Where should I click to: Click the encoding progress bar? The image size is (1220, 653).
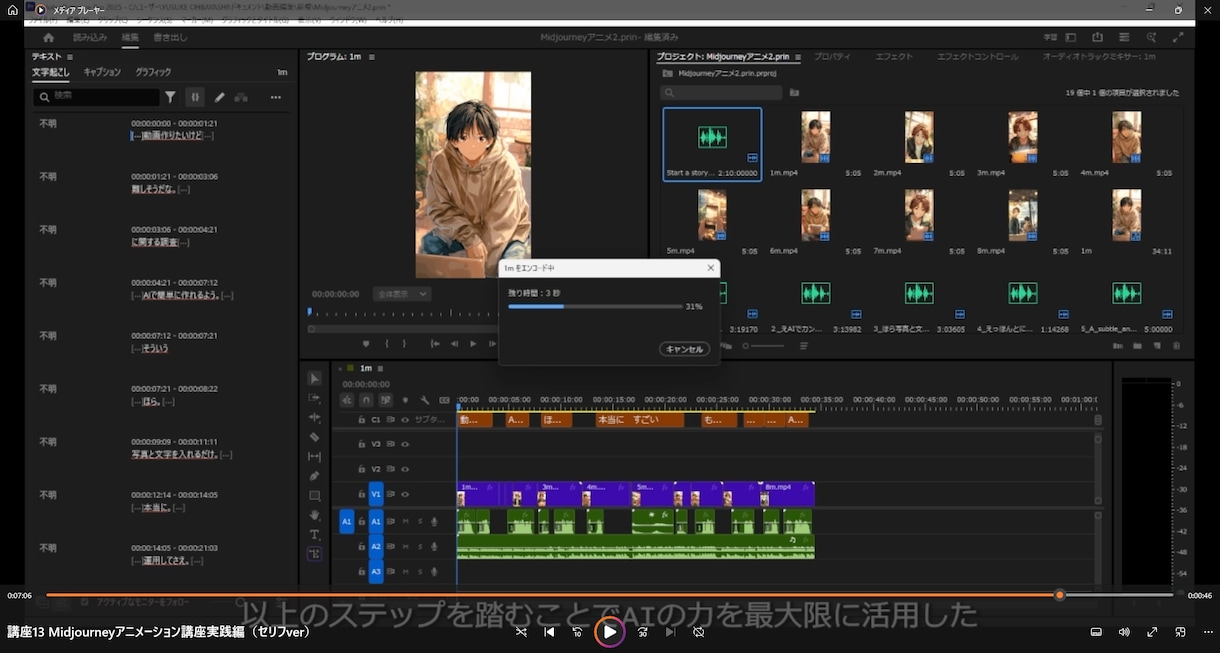click(595, 307)
